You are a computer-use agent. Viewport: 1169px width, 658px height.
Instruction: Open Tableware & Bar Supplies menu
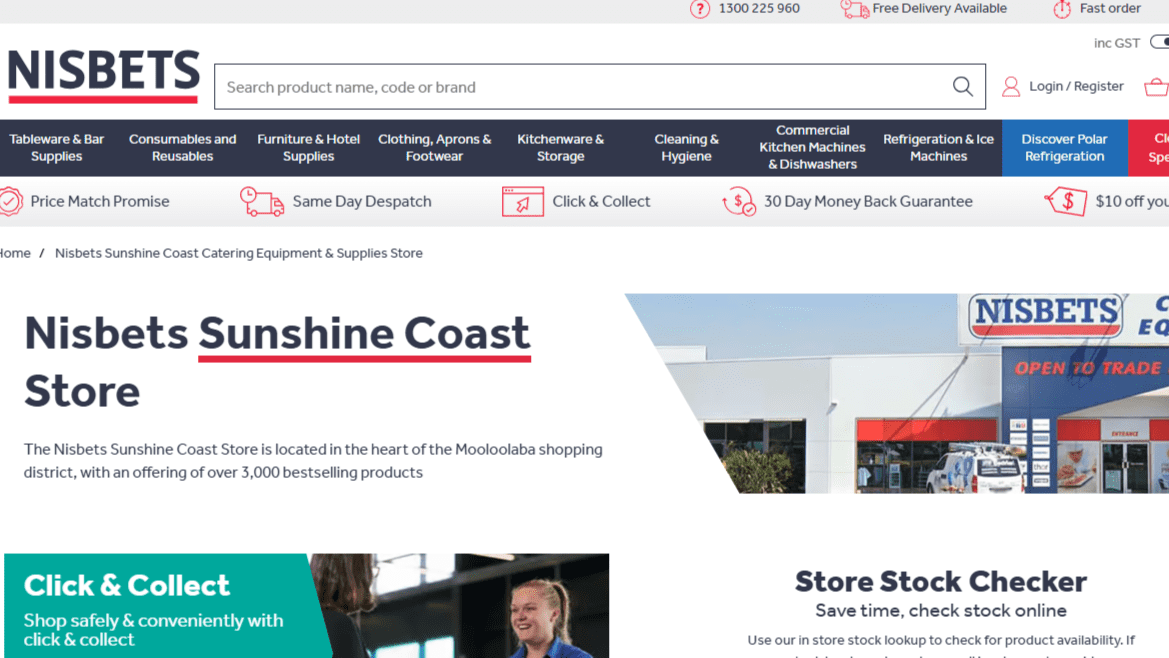click(x=57, y=148)
